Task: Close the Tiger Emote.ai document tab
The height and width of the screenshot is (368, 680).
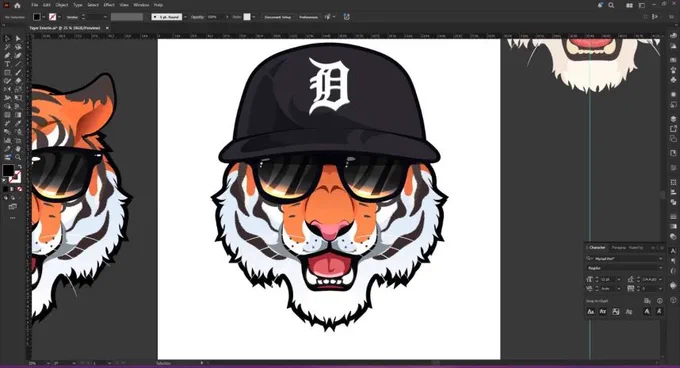Action: (x=107, y=28)
